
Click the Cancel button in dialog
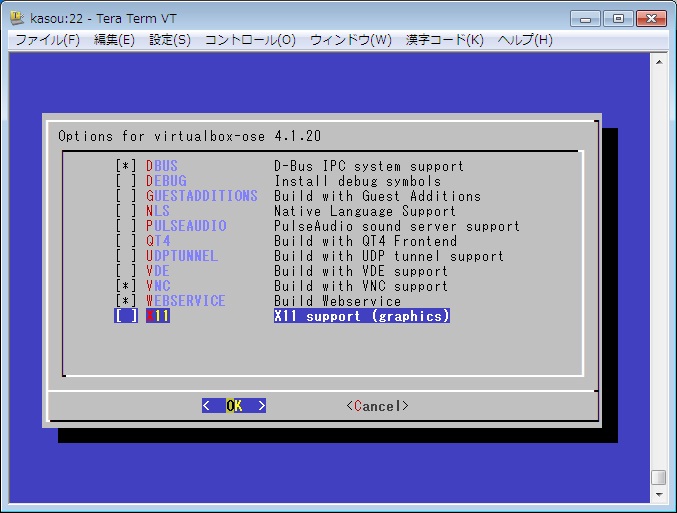point(377,406)
